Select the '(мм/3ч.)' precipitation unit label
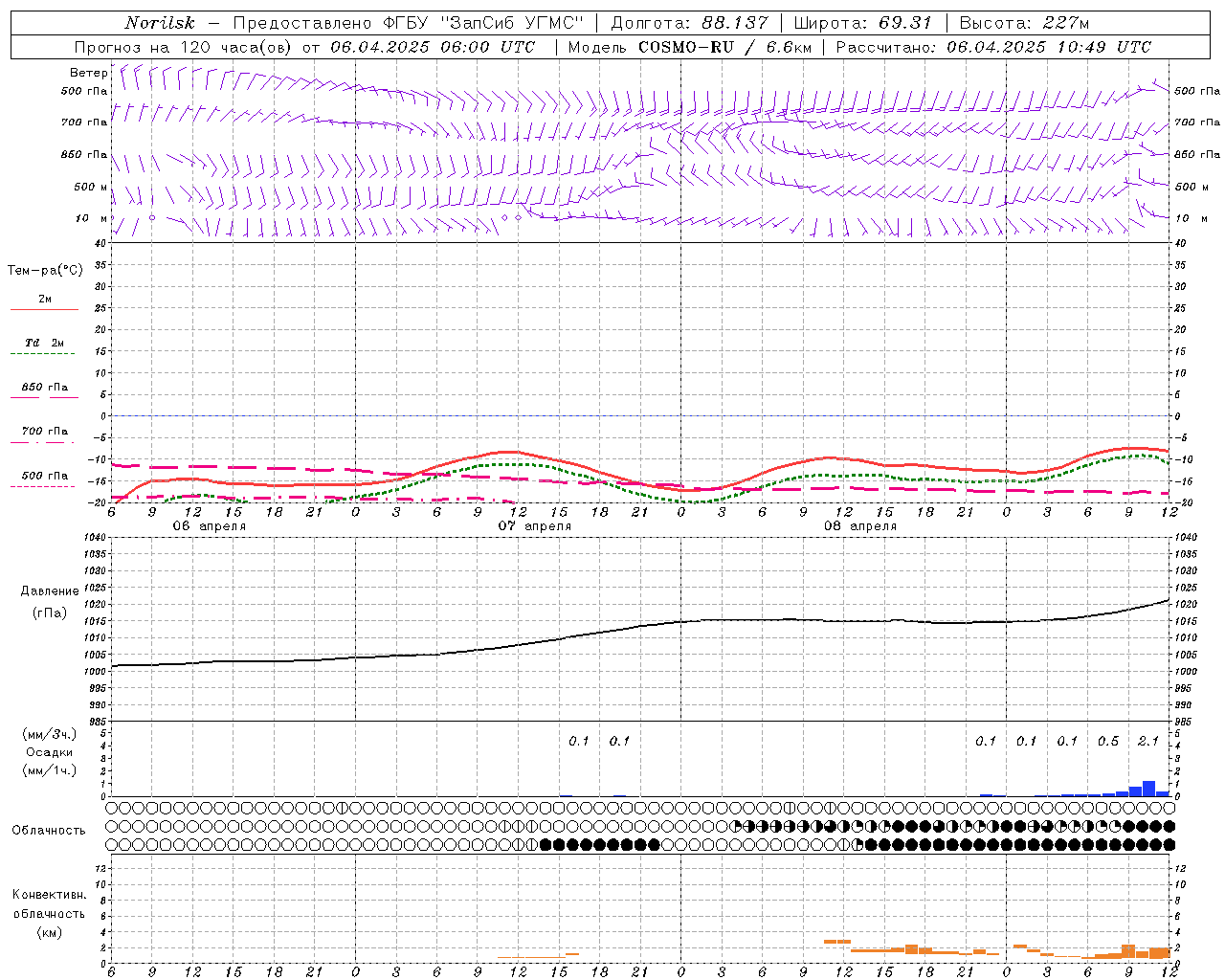Image resolution: width=1225 pixels, height=980 pixels. coord(50,734)
